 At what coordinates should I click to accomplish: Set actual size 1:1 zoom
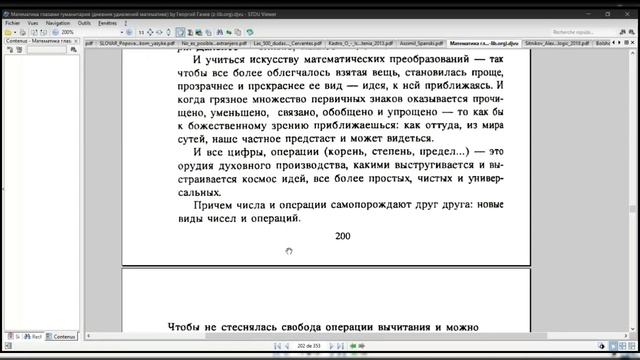point(141,32)
